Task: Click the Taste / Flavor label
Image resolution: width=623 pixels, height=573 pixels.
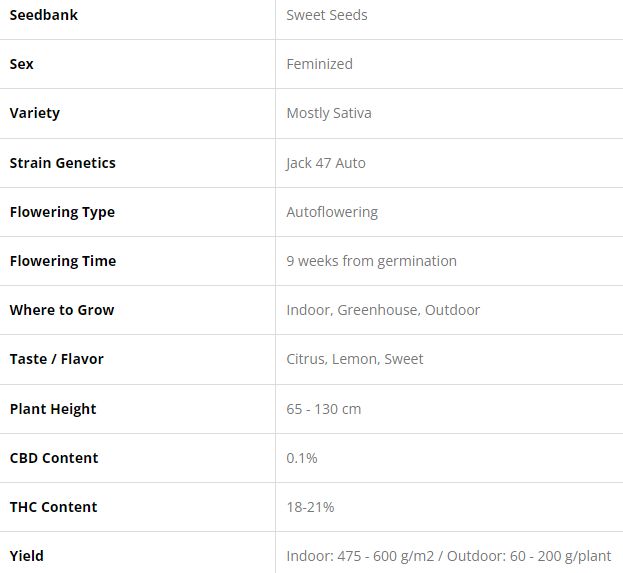Action: pyautogui.click(x=56, y=359)
